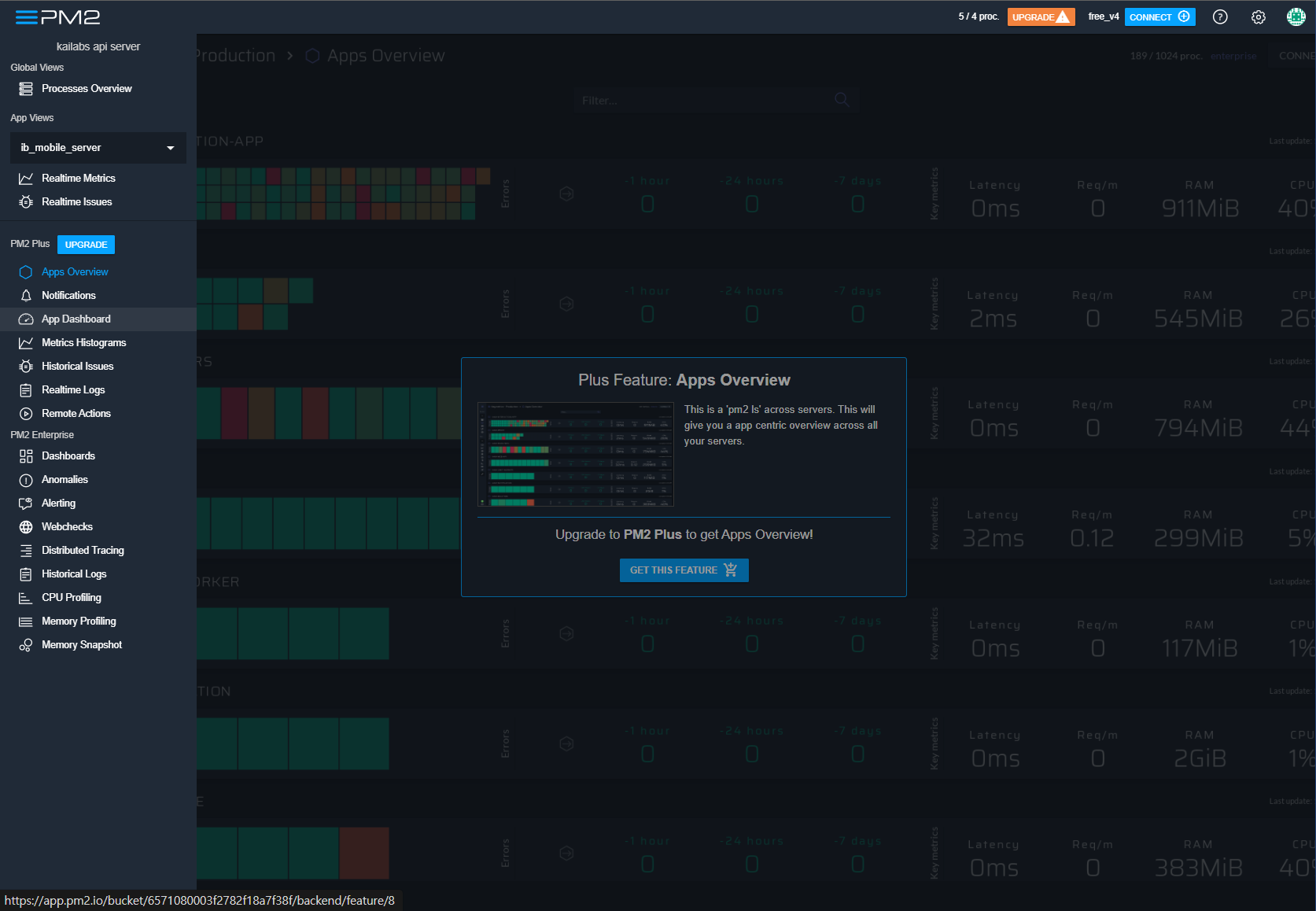Click the CPU Profiling icon
This screenshot has width=1316, height=911.
click(x=26, y=598)
